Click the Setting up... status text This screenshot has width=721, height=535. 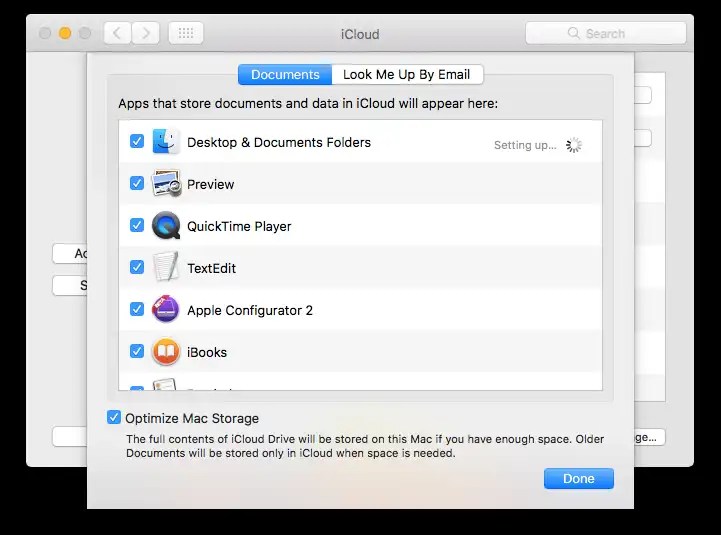525,145
